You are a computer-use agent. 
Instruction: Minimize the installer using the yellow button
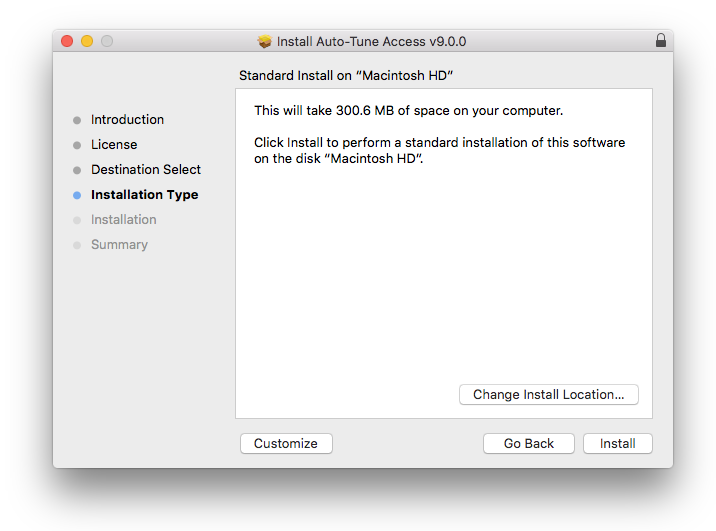(x=87, y=41)
